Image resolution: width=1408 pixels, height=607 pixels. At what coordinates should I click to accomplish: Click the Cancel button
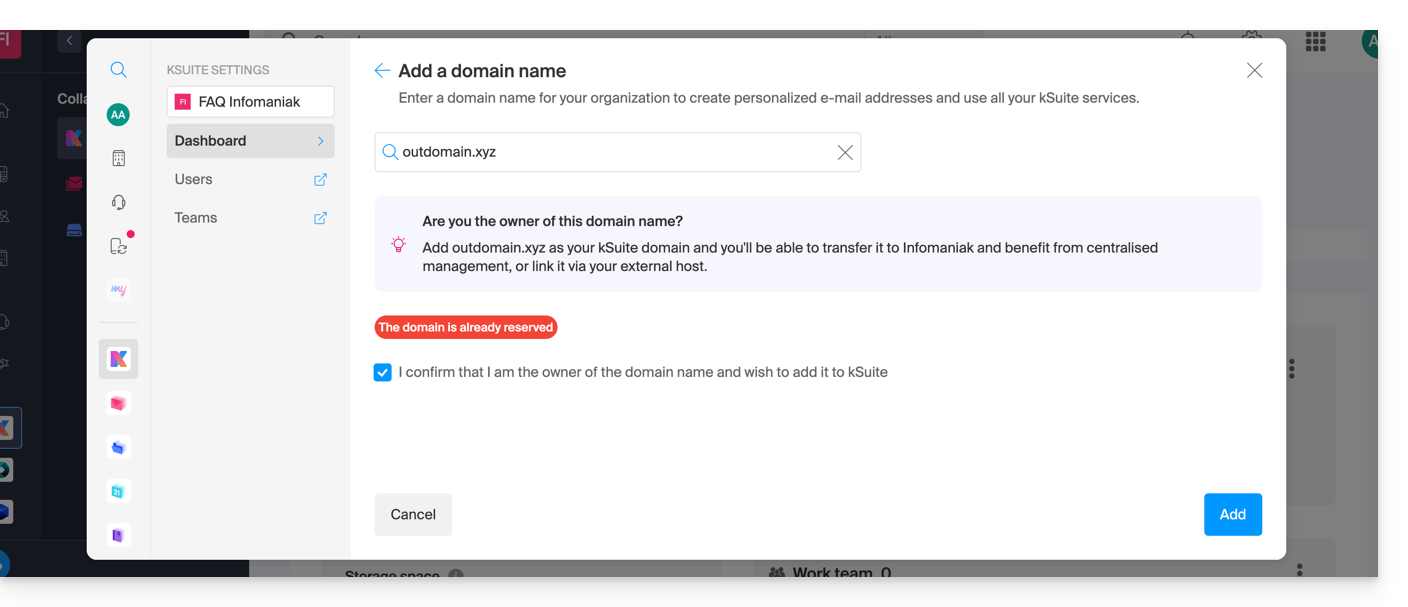(413, 515)
